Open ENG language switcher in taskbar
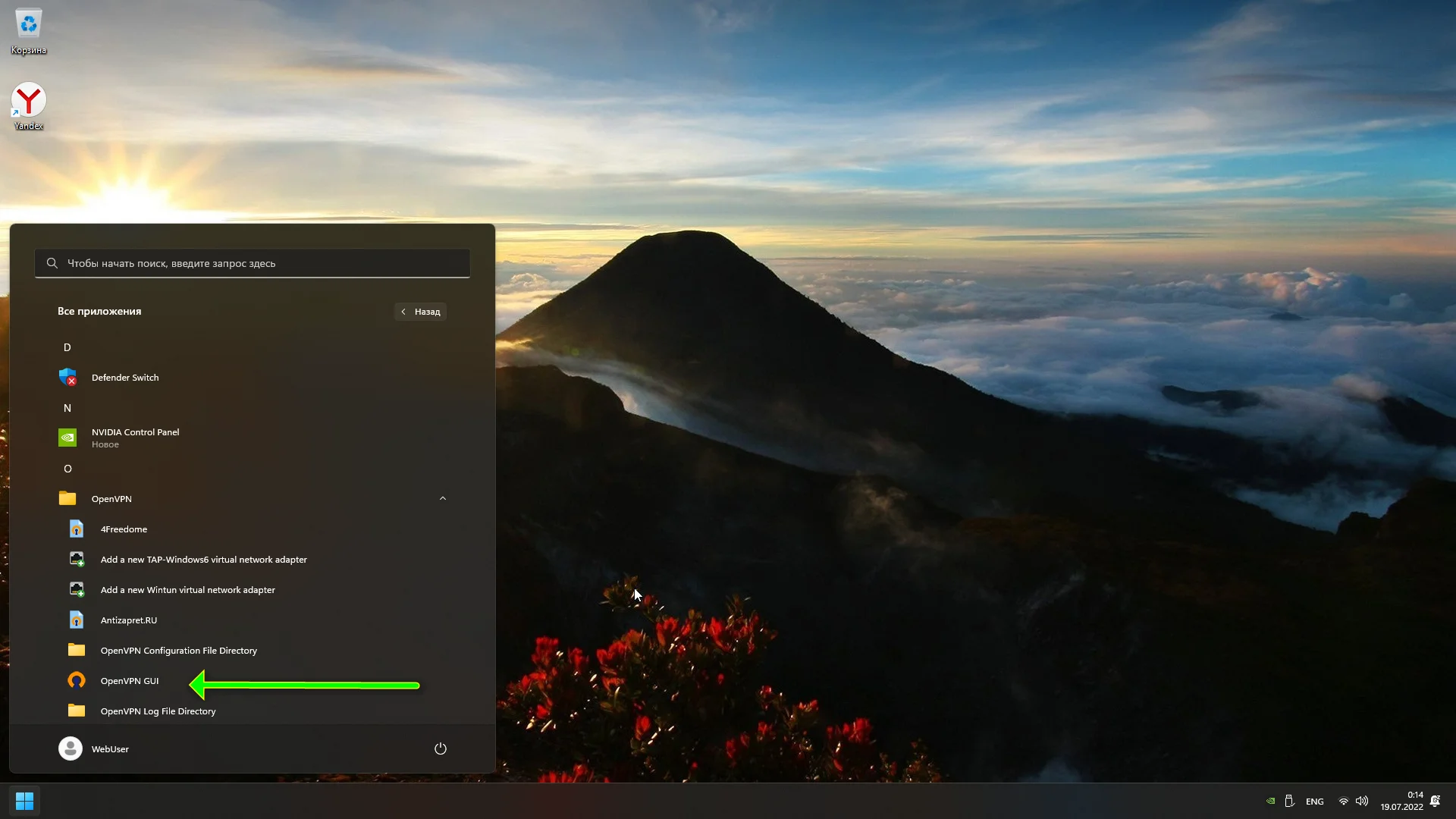The height and width of the screenshot is (819, 1456). coord(1314,802)
